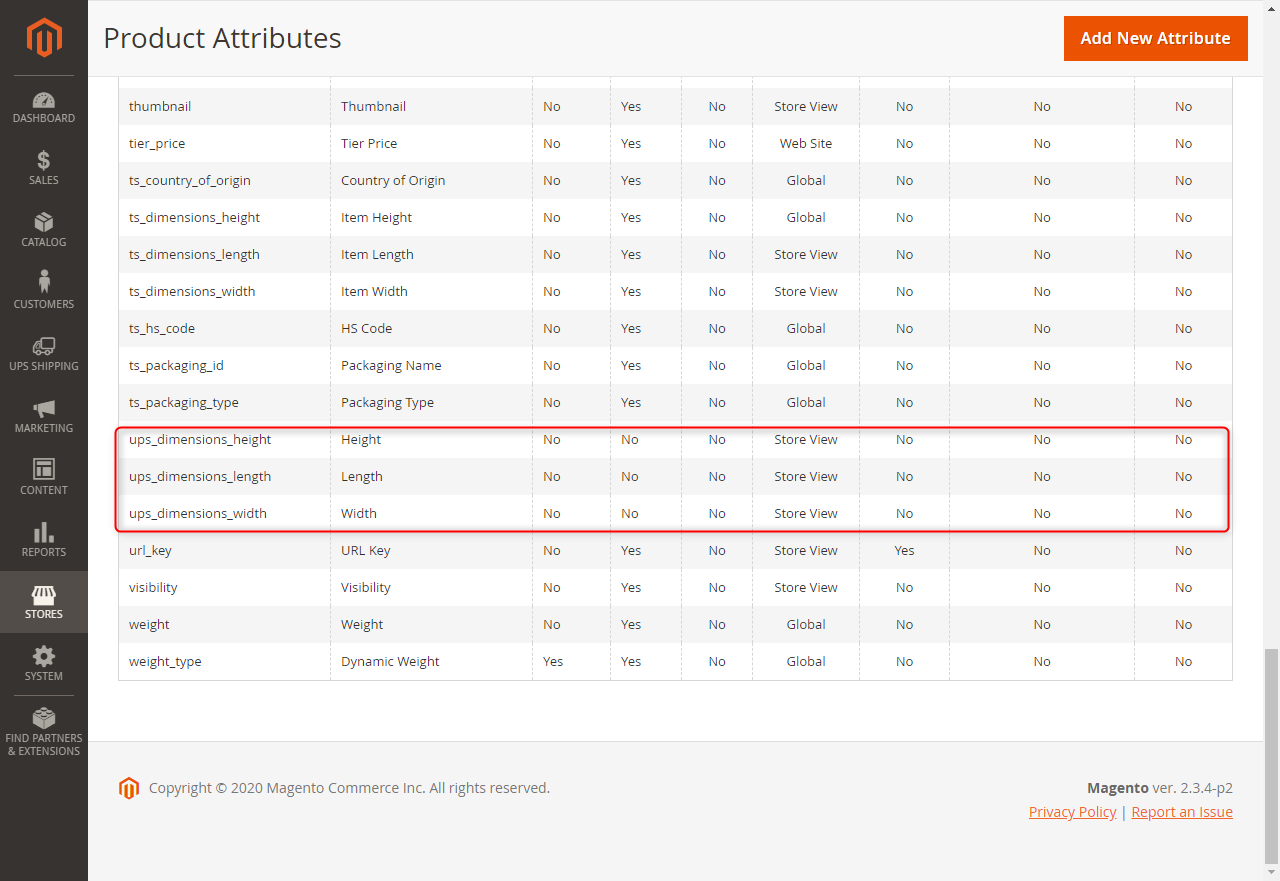Open the Content menu
The image size is (1280, 881).
(44, 479)
